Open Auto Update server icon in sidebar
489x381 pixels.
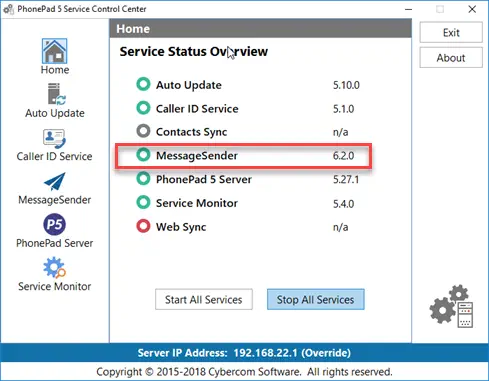click(x=56, y=94)
